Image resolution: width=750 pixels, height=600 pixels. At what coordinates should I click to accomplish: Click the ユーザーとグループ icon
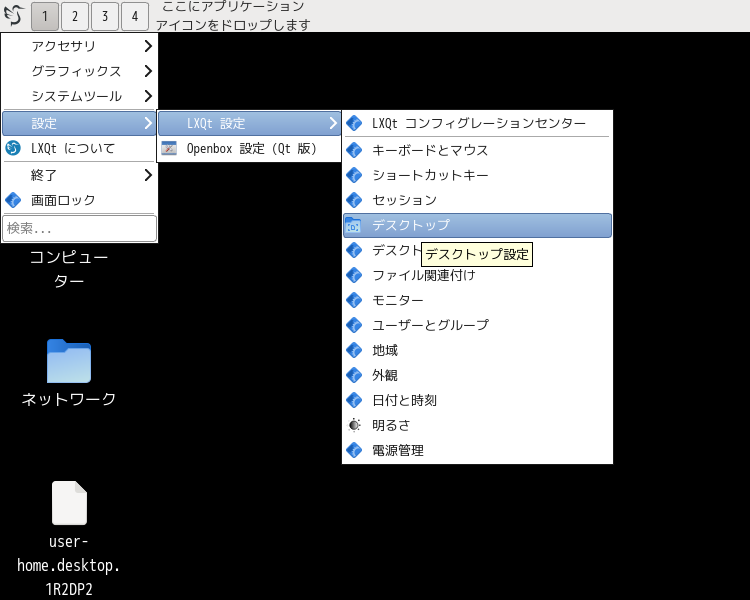click(x=354, y=325)
